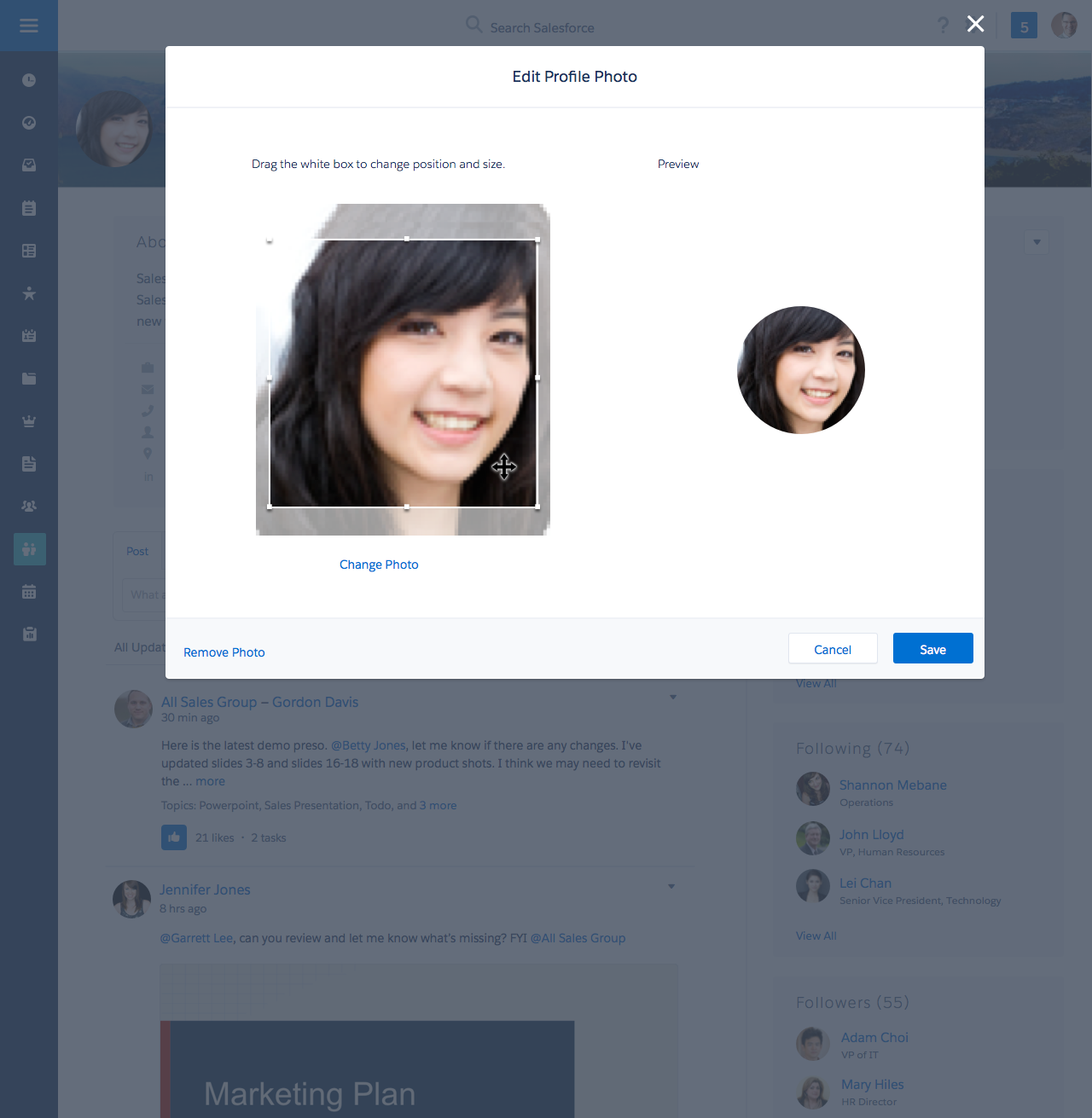Open the notifications badge showing 5
This screenshot has height=1118, width=1092.
pos(1024,26)
